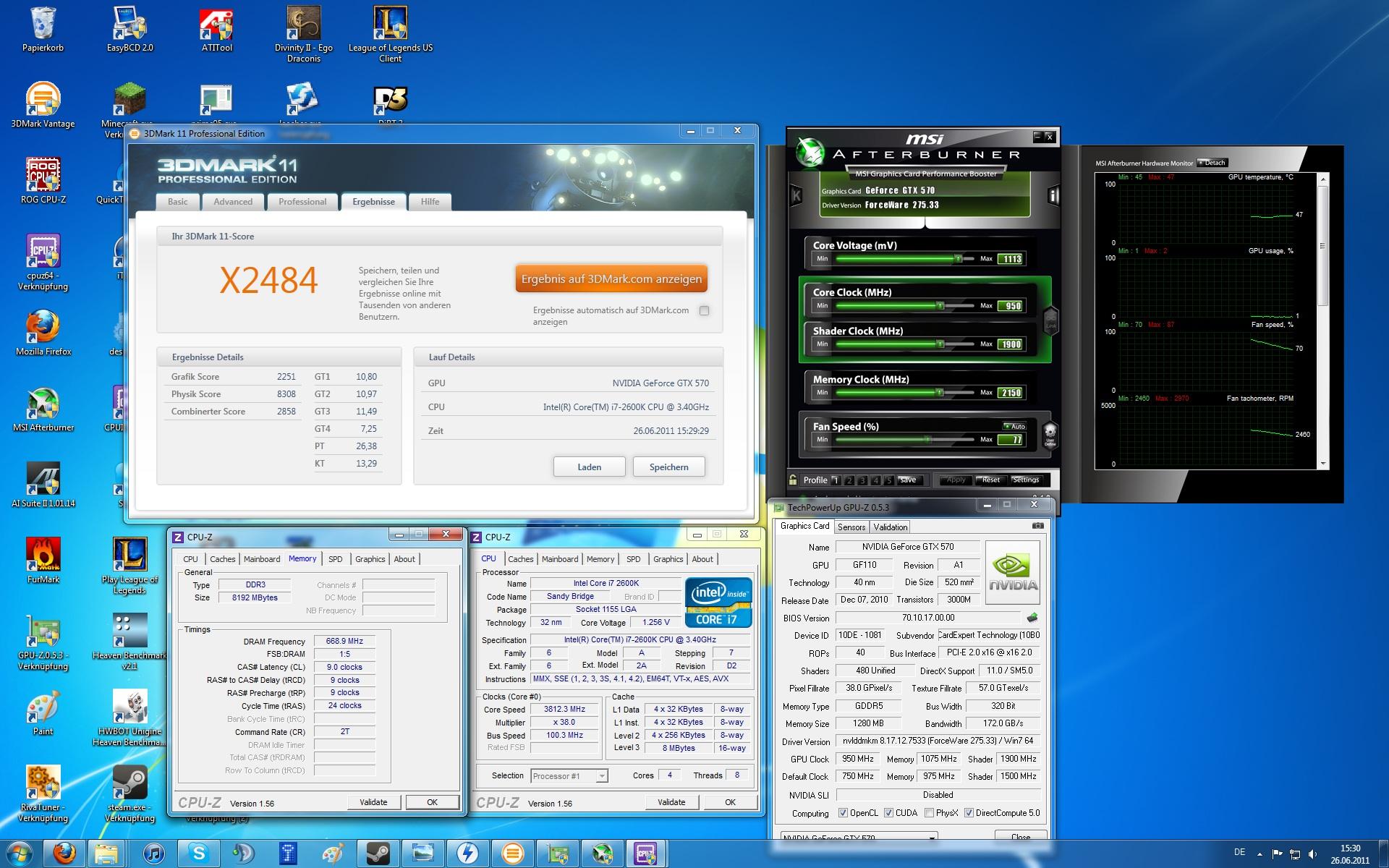Switch to the Advanced tab in 3DMark 11

click(233, 202)
